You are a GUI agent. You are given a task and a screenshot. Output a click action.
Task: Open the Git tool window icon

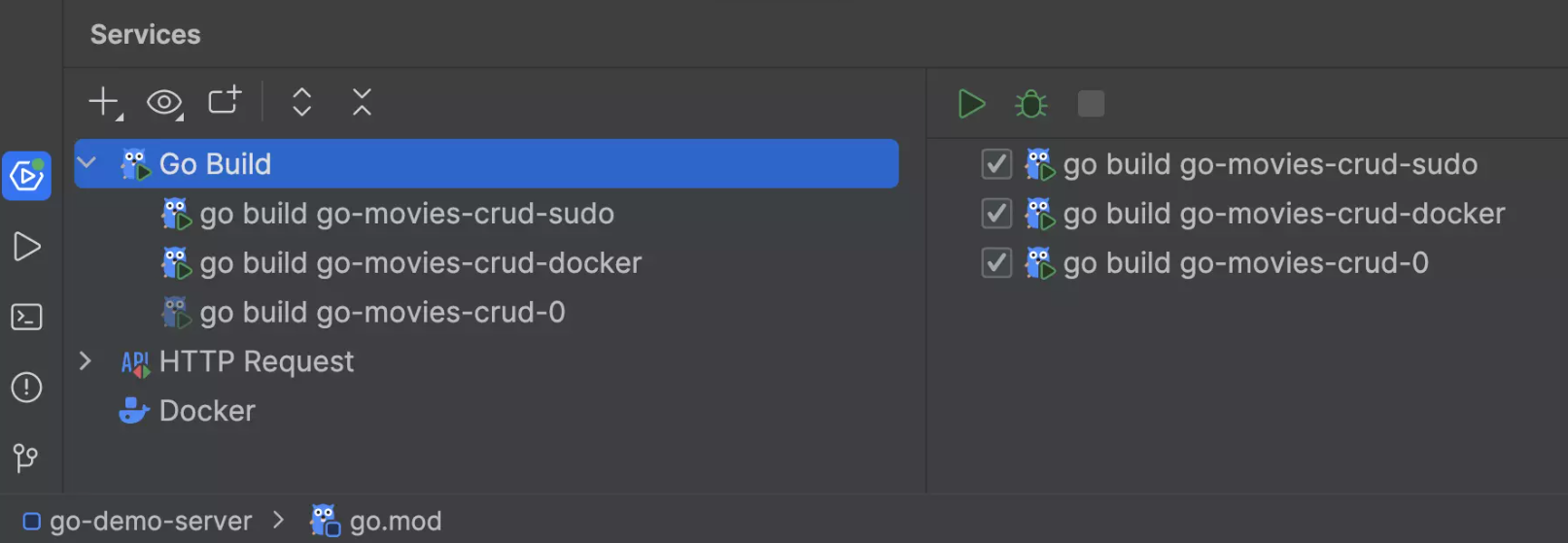coord(26,458)
